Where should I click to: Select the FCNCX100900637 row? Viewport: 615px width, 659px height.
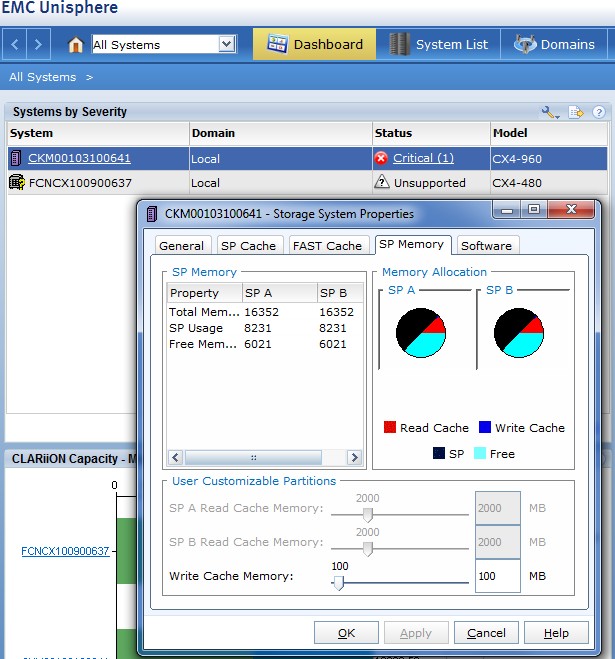[307, 183]
